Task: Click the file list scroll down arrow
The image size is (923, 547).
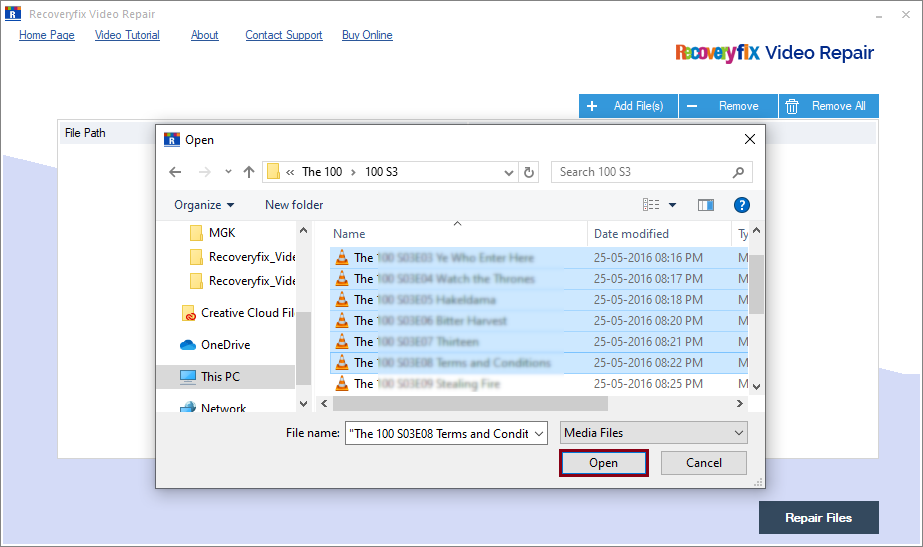Action: coord(756,387)
